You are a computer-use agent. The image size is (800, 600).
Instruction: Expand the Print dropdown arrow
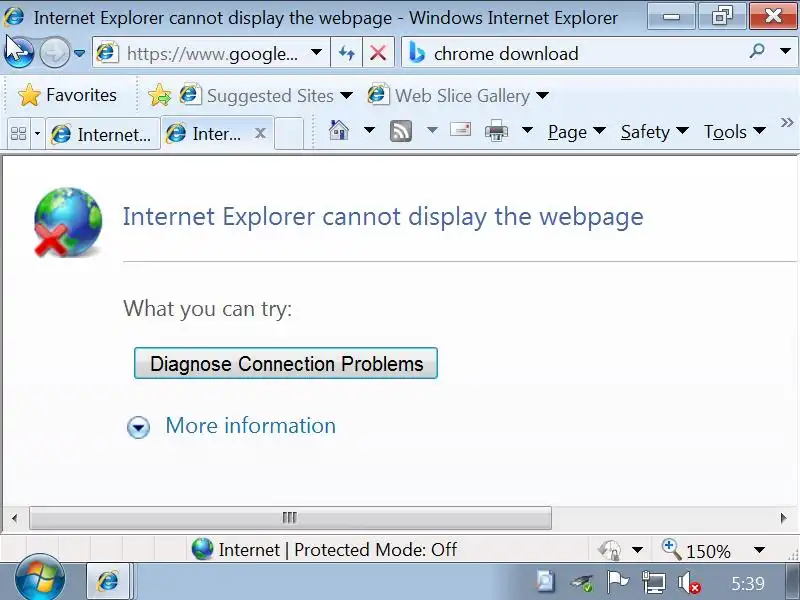tap(527, 131)
